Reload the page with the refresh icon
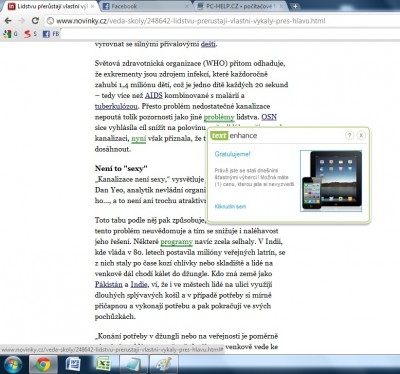This screenshot has width=400, height=374. pos(35,21)
